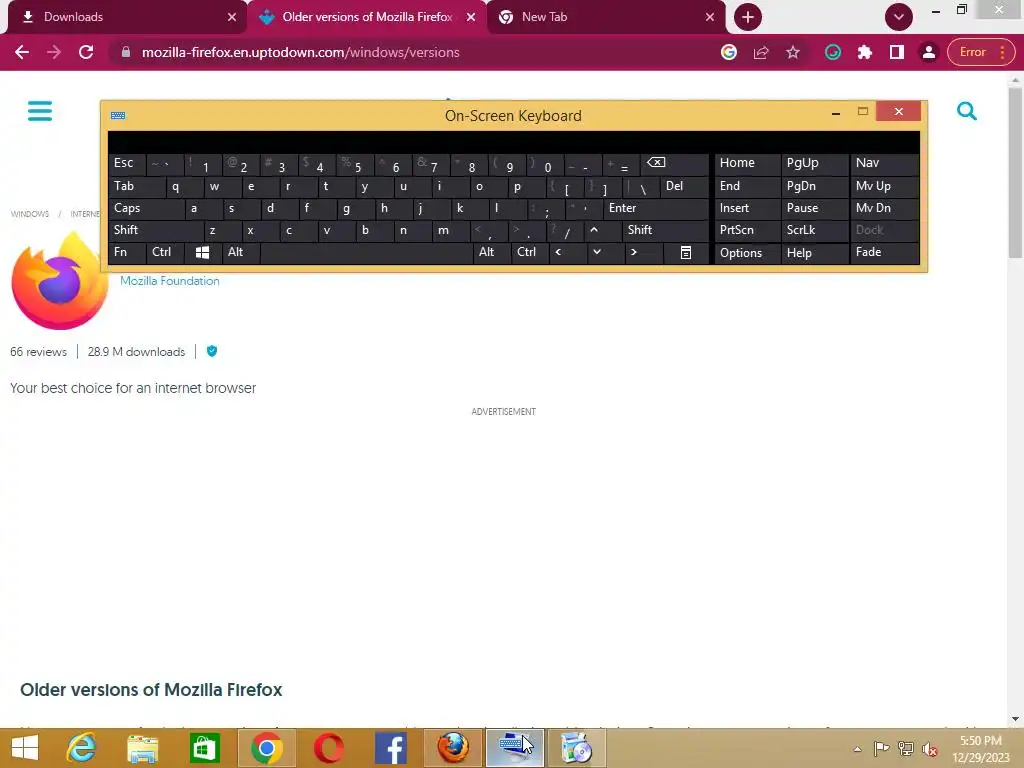This screenshot has height=768, width=1024.
Task: Launch Internet Explorer from taskbar
Action: (81, 748)
